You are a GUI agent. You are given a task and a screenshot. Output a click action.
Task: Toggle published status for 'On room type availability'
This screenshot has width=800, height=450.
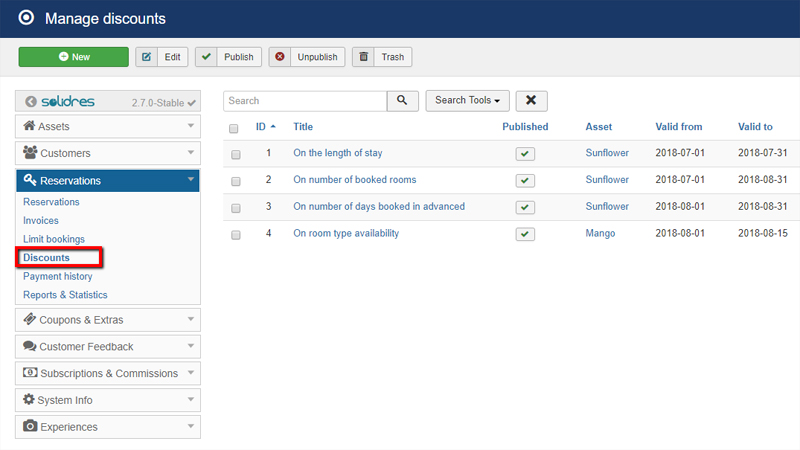(x=525, y=234)
